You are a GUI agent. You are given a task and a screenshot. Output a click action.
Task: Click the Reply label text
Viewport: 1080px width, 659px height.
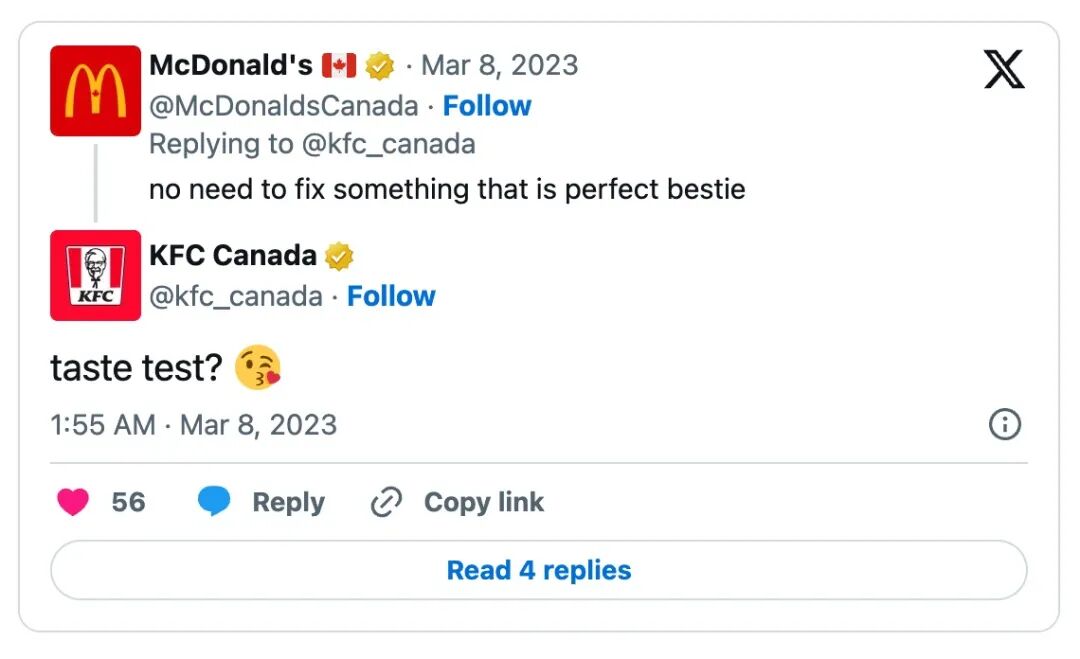click(x=288, y=502)
